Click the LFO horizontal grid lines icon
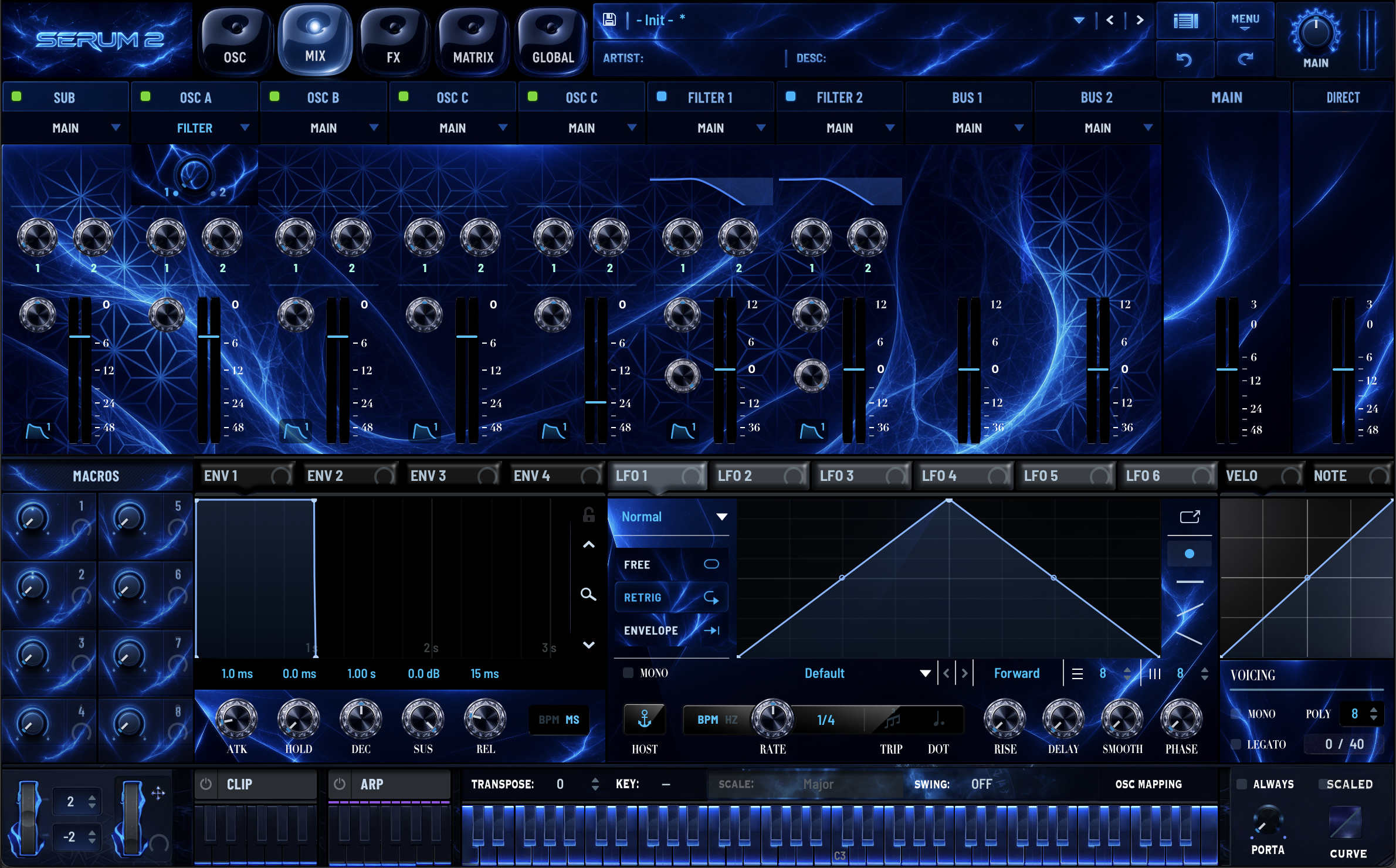Image resolution: width=1396 pixels, height=868 pixels. [x=1078, y=673]
